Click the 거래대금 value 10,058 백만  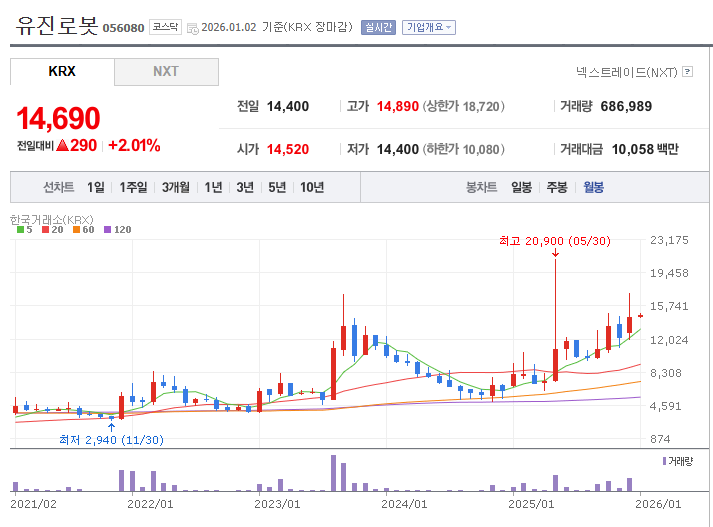pyautogui.click(x=645, y=149)
